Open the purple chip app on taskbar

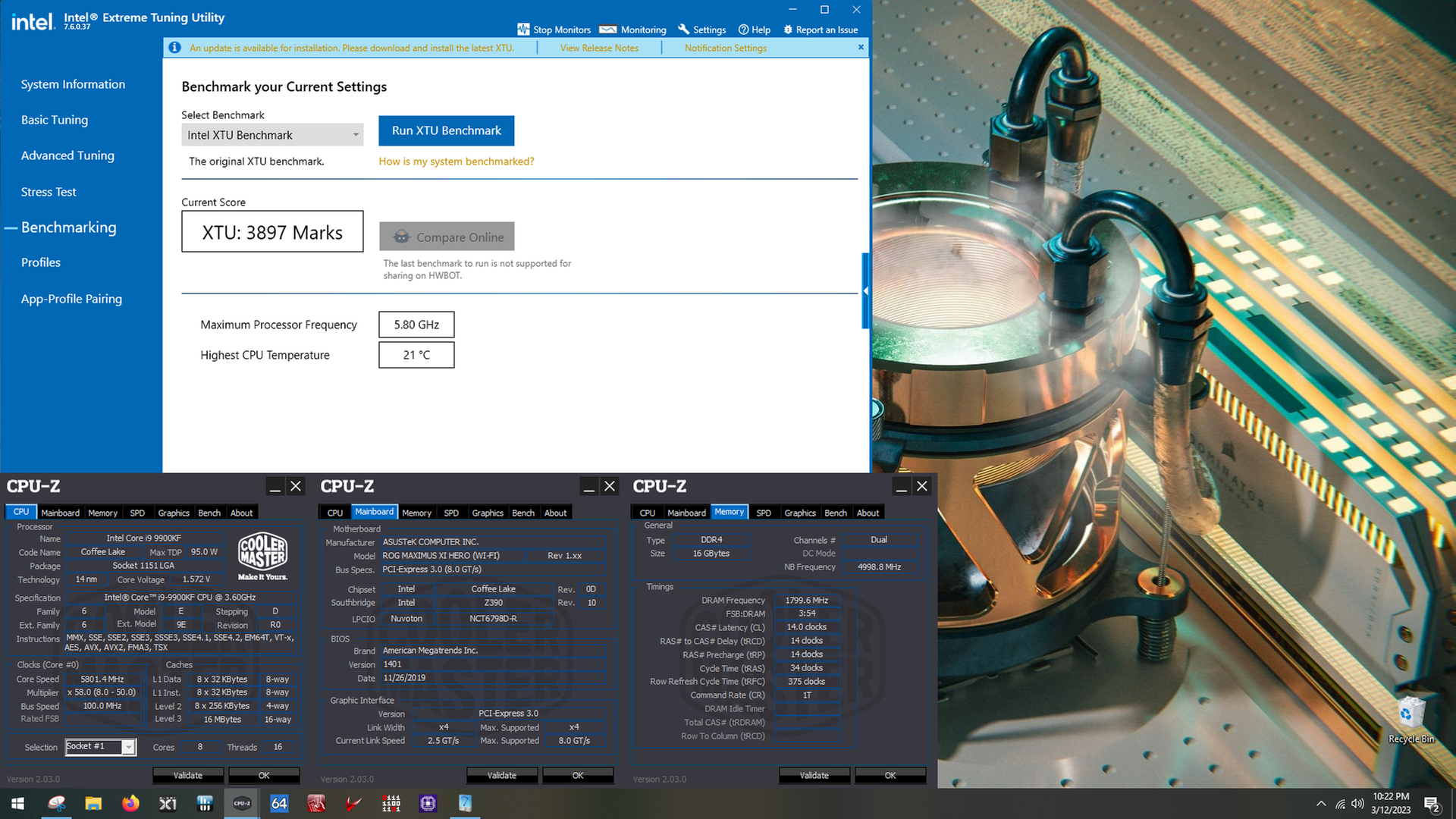428,803
